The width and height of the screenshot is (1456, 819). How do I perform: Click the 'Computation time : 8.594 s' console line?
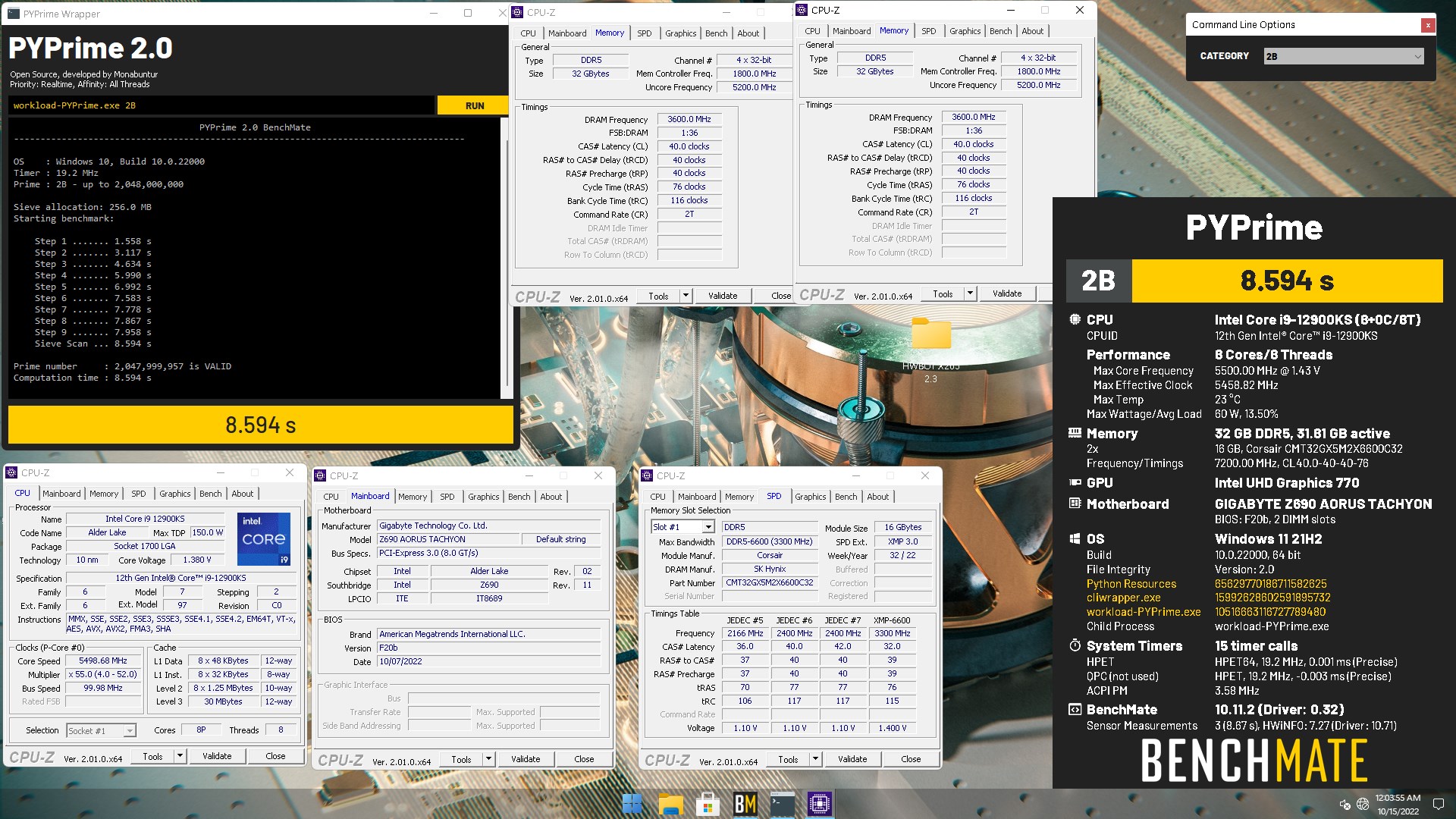click(82, 378)
